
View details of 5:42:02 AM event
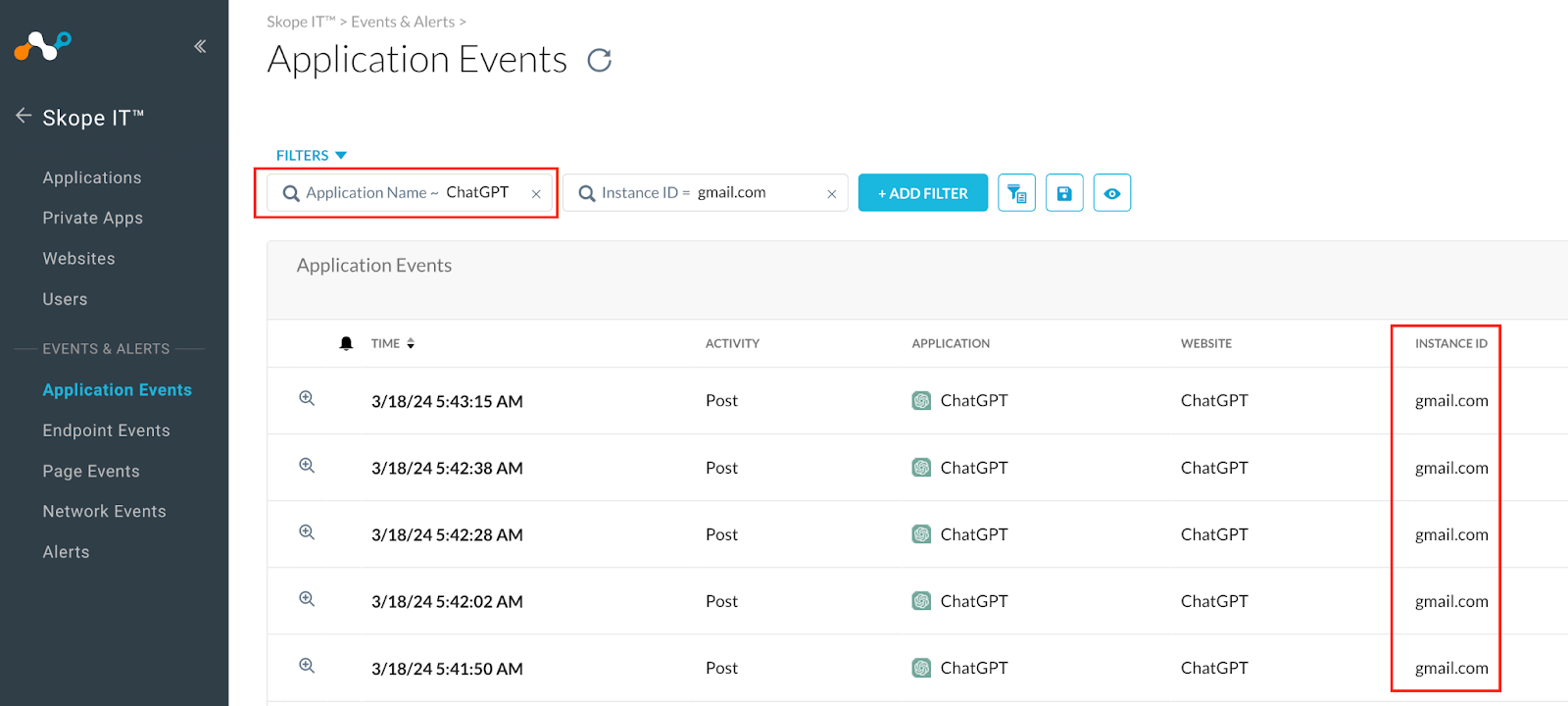(x=307, y=599)
